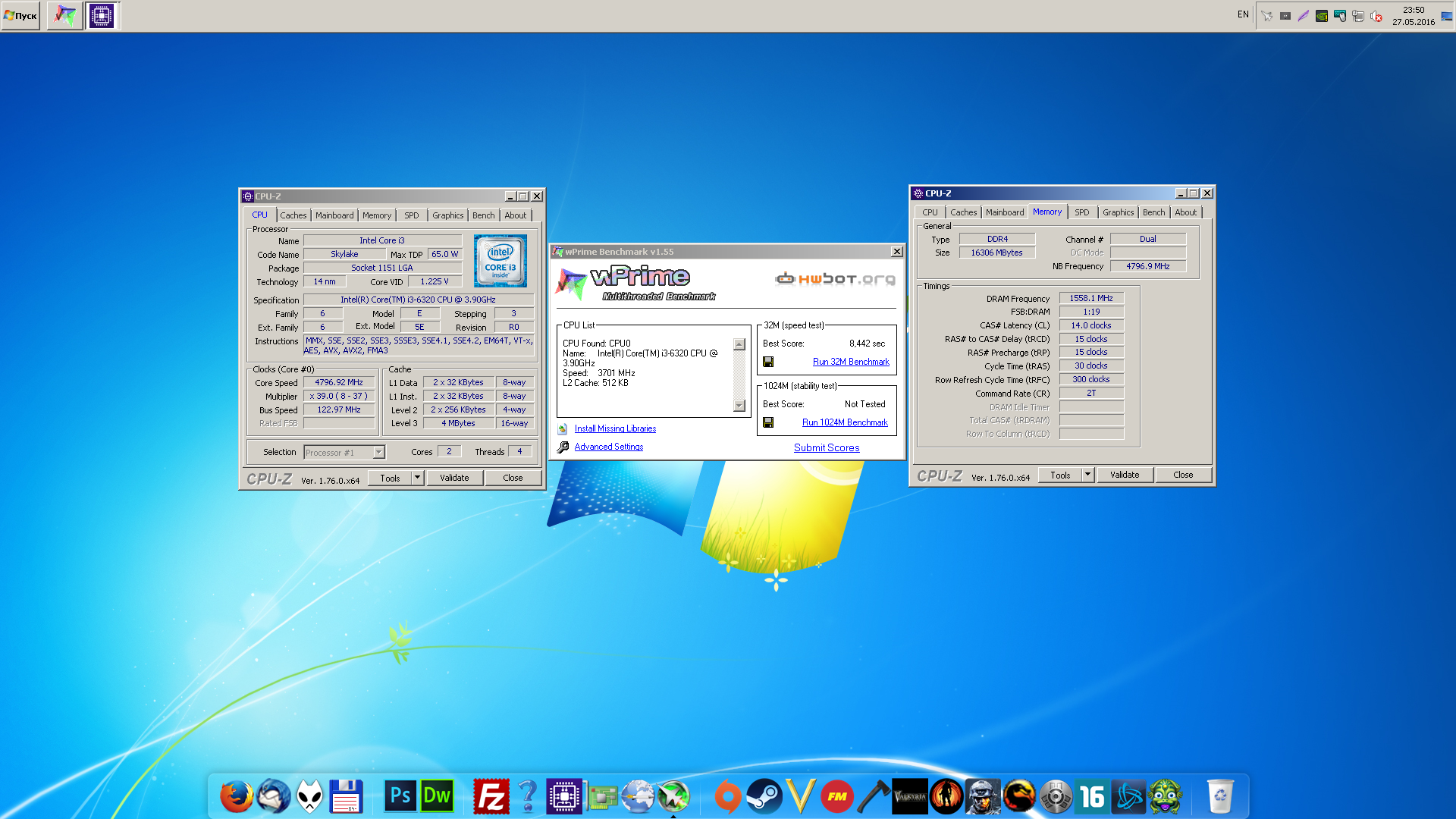The width and height of the screenshot is (1456, 819).
Task: Click Validate in left CPU-Z window
Action: (x=454, y=478)
